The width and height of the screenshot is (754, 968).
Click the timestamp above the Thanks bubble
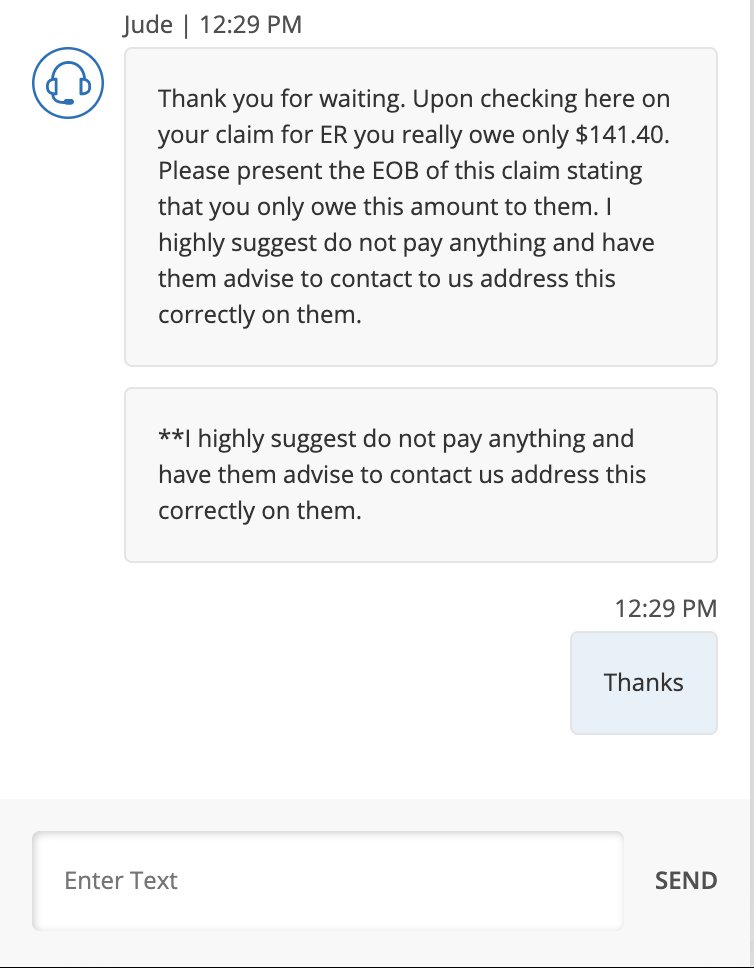(665, 608)
